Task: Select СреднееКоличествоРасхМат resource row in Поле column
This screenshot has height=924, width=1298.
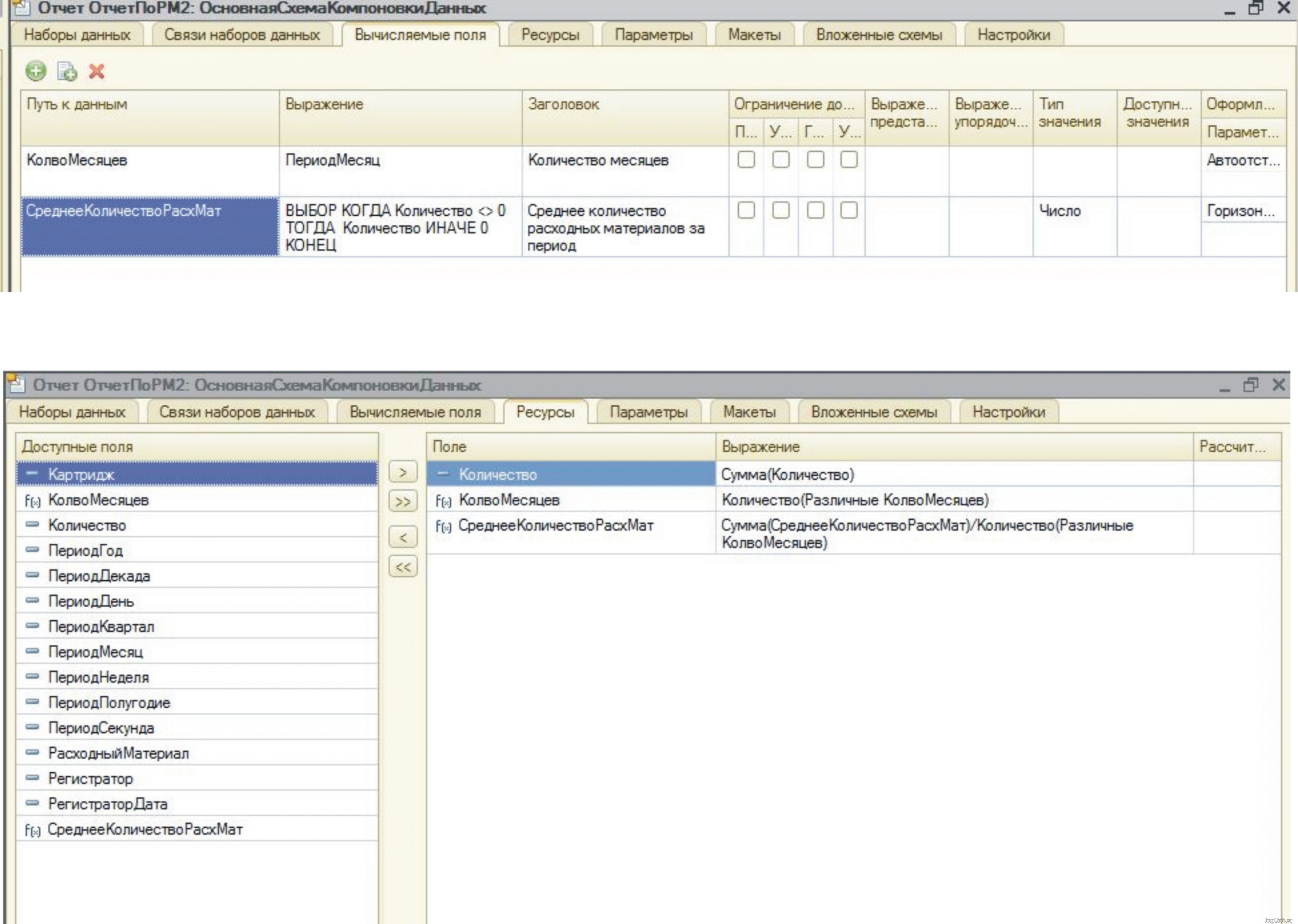Action: point(571,533)
